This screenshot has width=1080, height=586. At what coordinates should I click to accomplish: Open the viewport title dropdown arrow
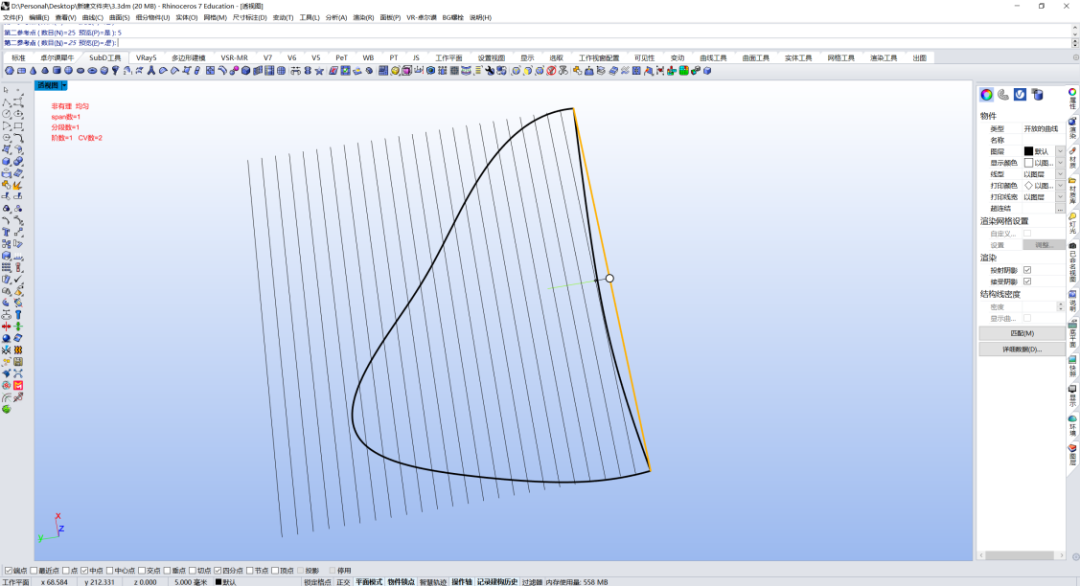point(64,85)
